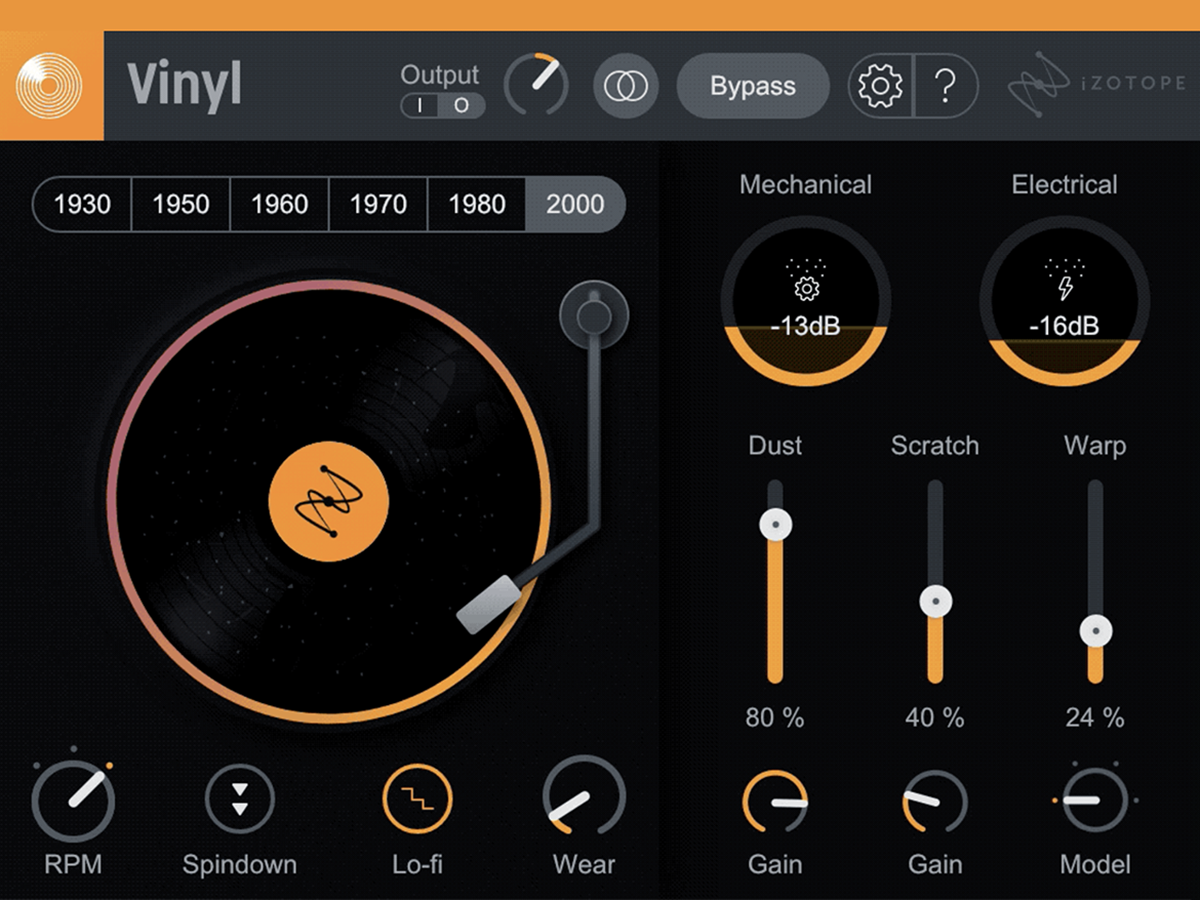Open help with the question mark icon

pos(945,86)
